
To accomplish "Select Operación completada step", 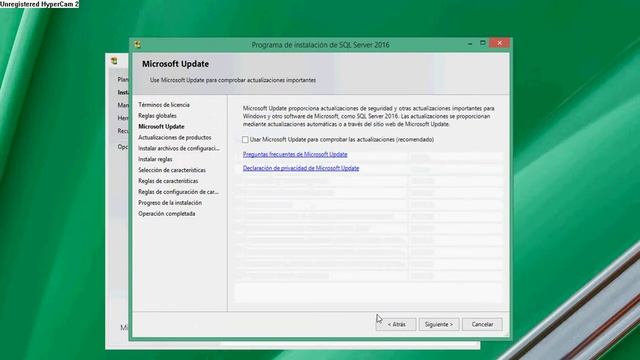I will [x=167, y=214].
